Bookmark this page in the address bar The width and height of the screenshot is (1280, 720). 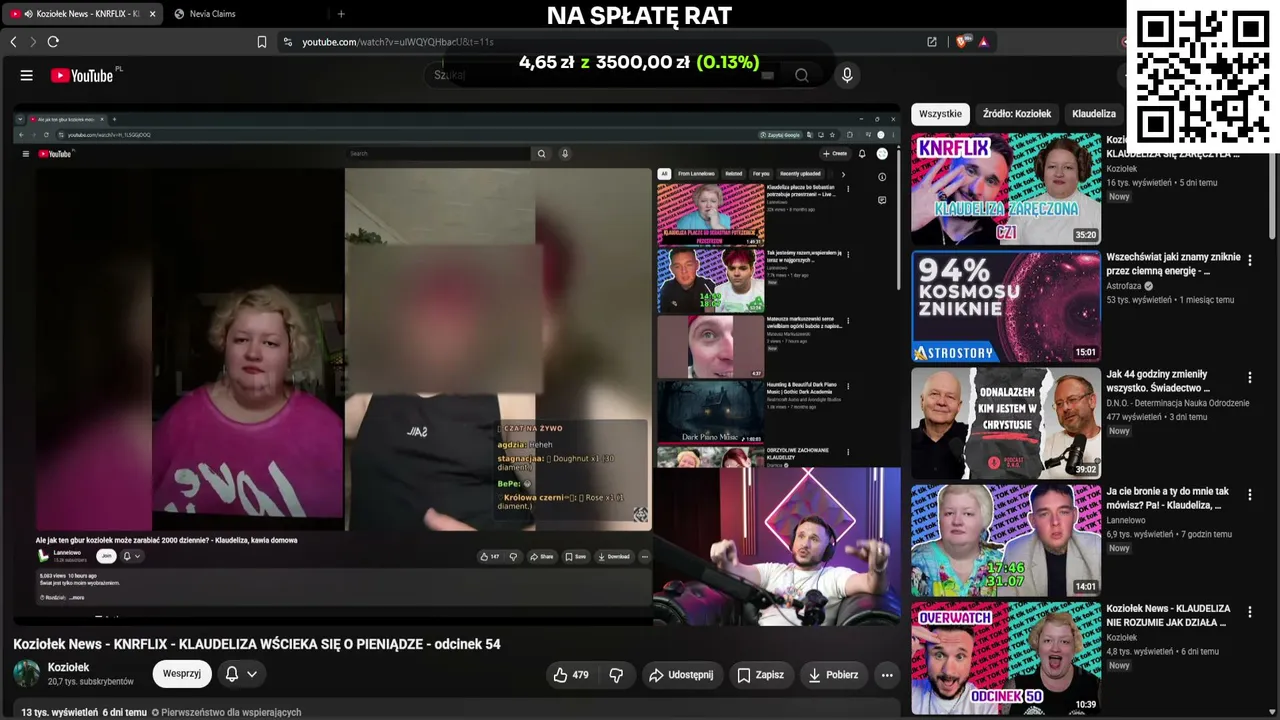[x=262, y=42]
